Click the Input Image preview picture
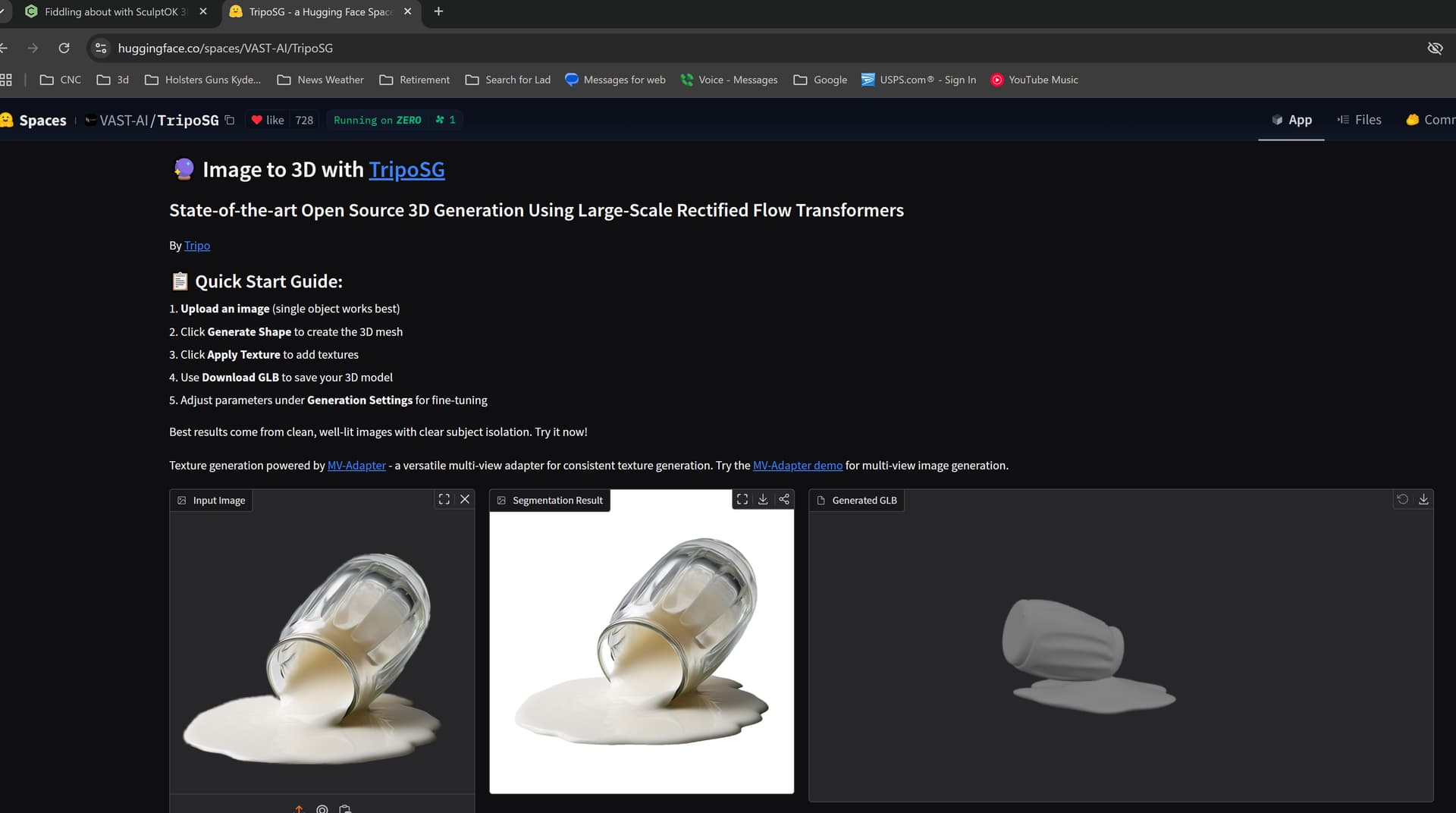The image size is (1456, 813). click(x=322, y=652)
